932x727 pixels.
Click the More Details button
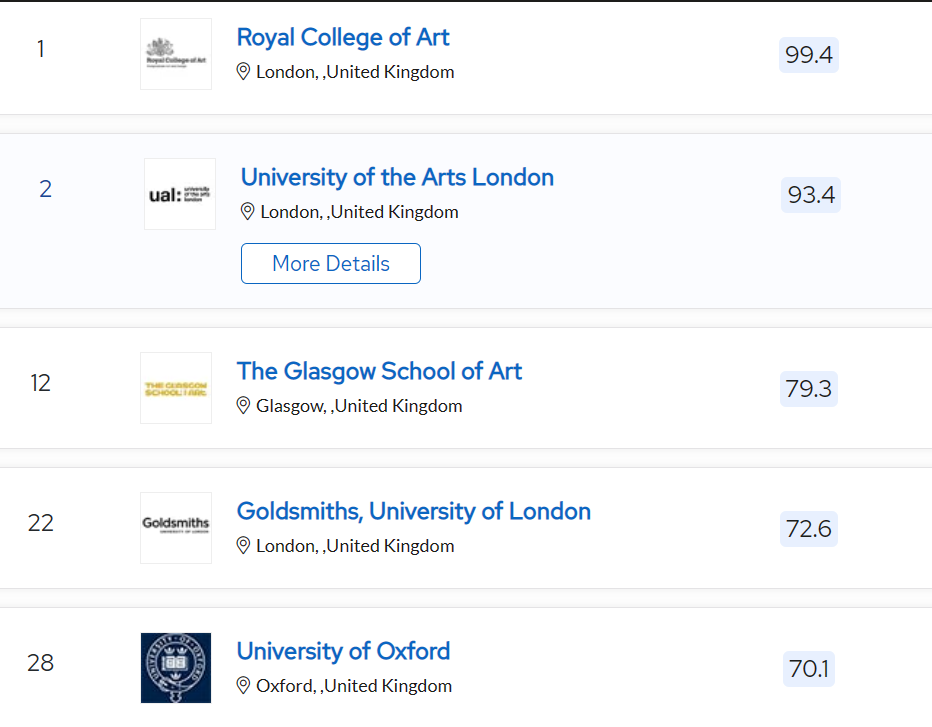pyautogui.click(x=331, y=263)
